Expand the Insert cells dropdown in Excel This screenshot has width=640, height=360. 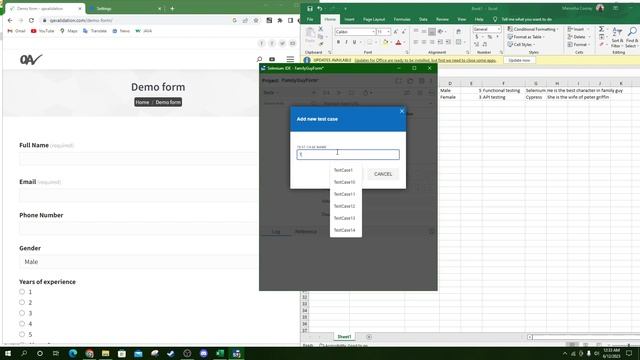click(x=577, y=29)
